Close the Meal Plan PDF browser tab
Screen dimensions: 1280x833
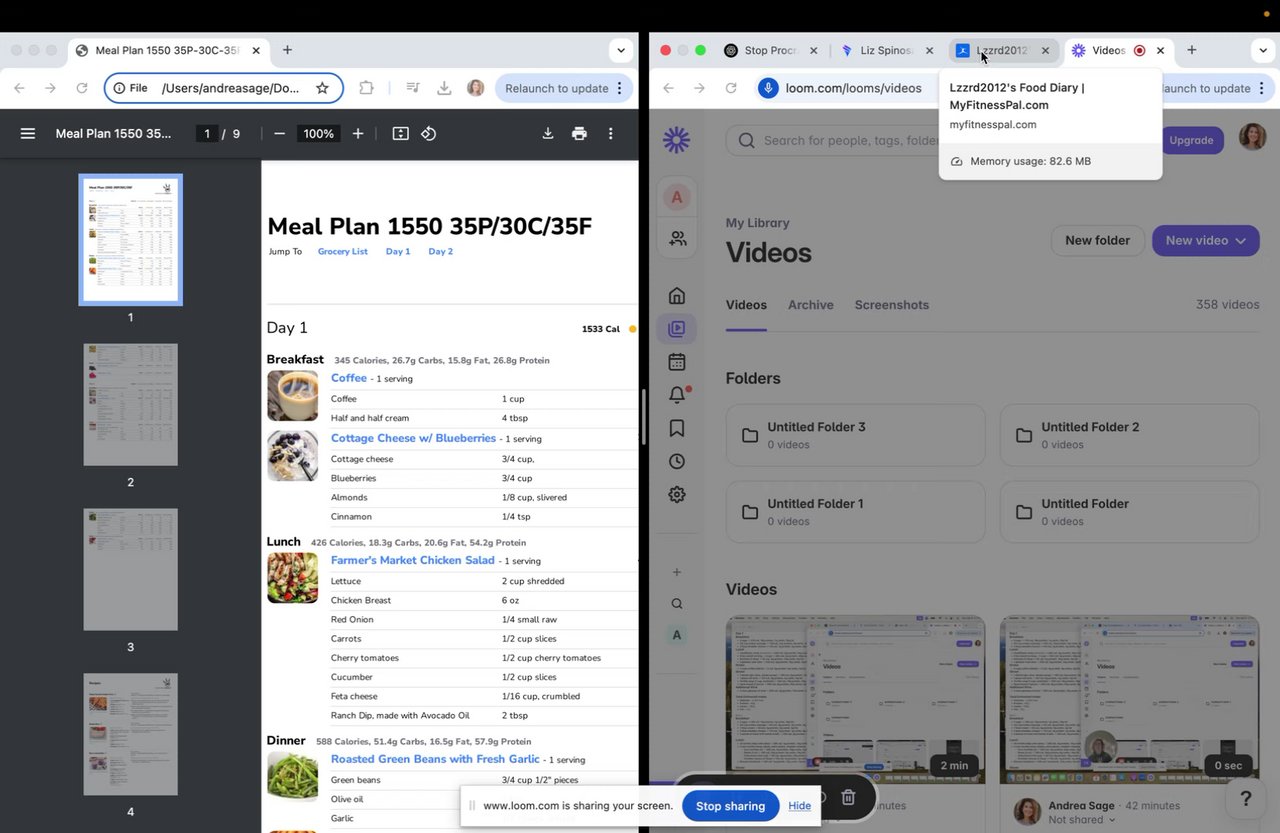[256, 50]
